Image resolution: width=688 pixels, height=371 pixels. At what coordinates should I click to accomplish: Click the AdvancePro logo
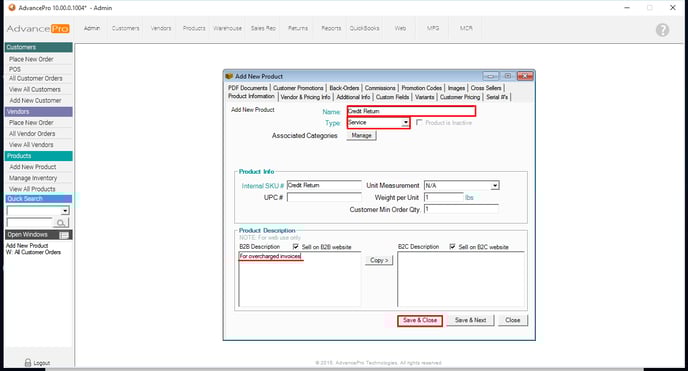[38, 29]
